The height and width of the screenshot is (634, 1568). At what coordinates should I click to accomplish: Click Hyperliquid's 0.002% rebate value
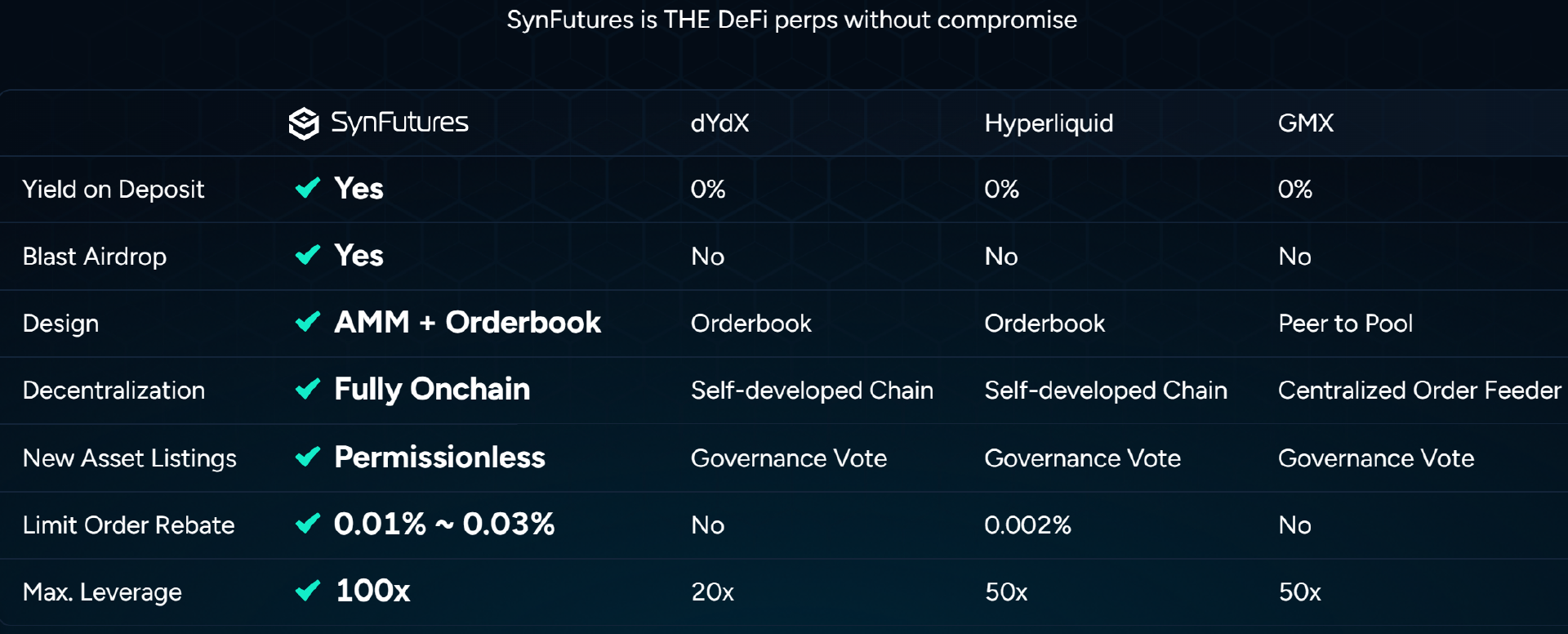tap(1027, 525)
